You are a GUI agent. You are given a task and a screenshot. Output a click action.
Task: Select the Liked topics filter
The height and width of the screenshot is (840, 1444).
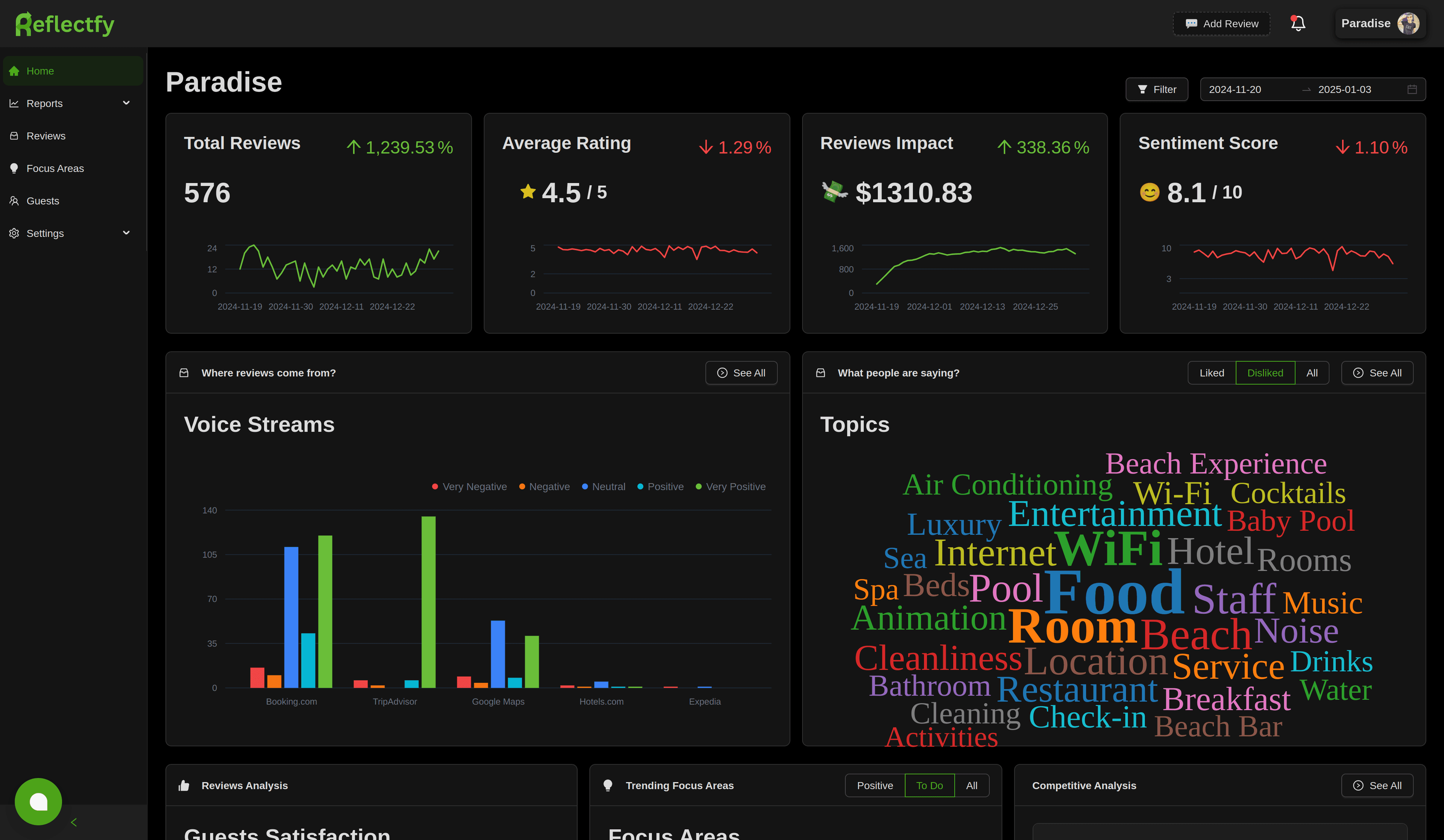[1211, 373]
